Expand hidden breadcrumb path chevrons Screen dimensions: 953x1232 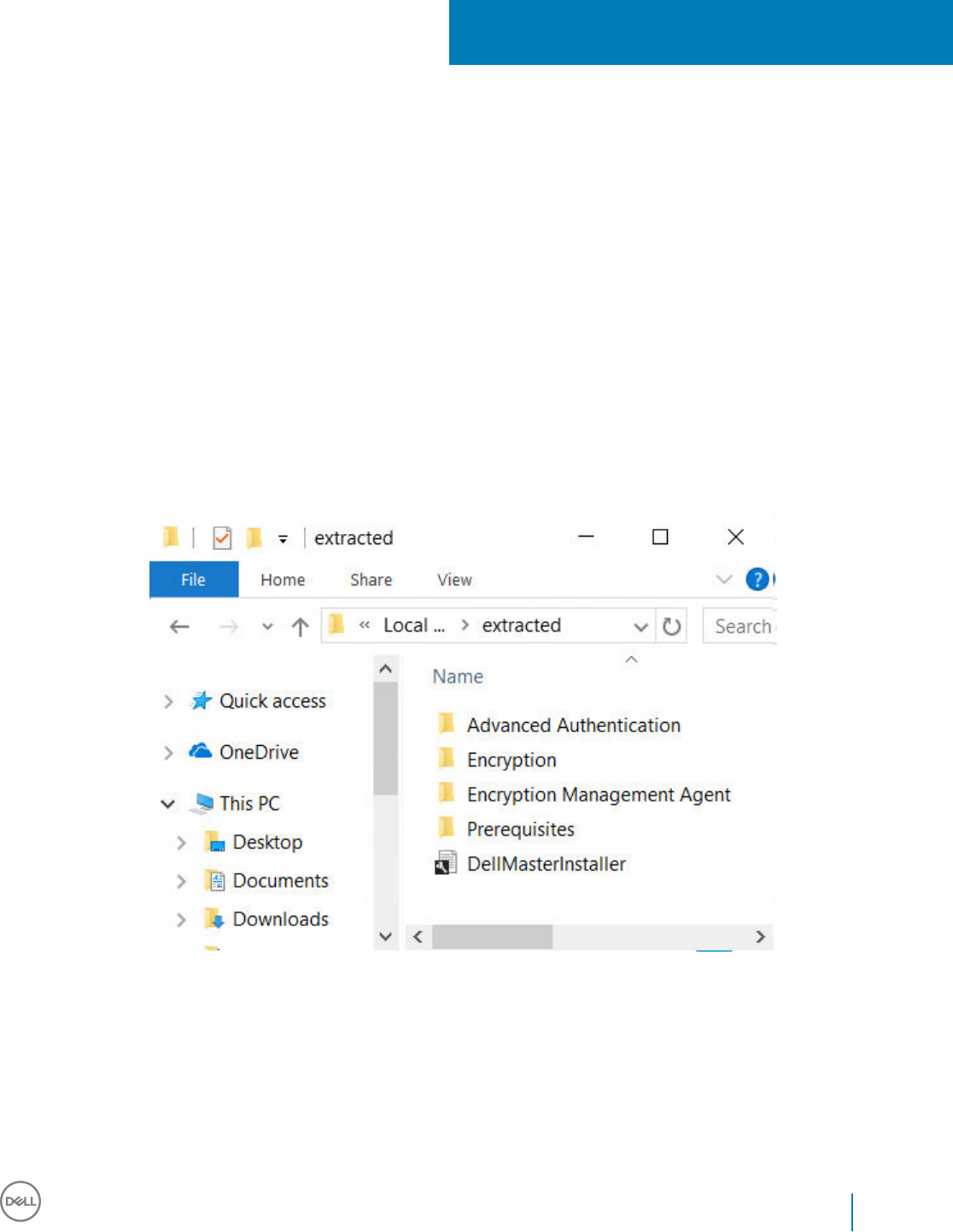(365, 625)
